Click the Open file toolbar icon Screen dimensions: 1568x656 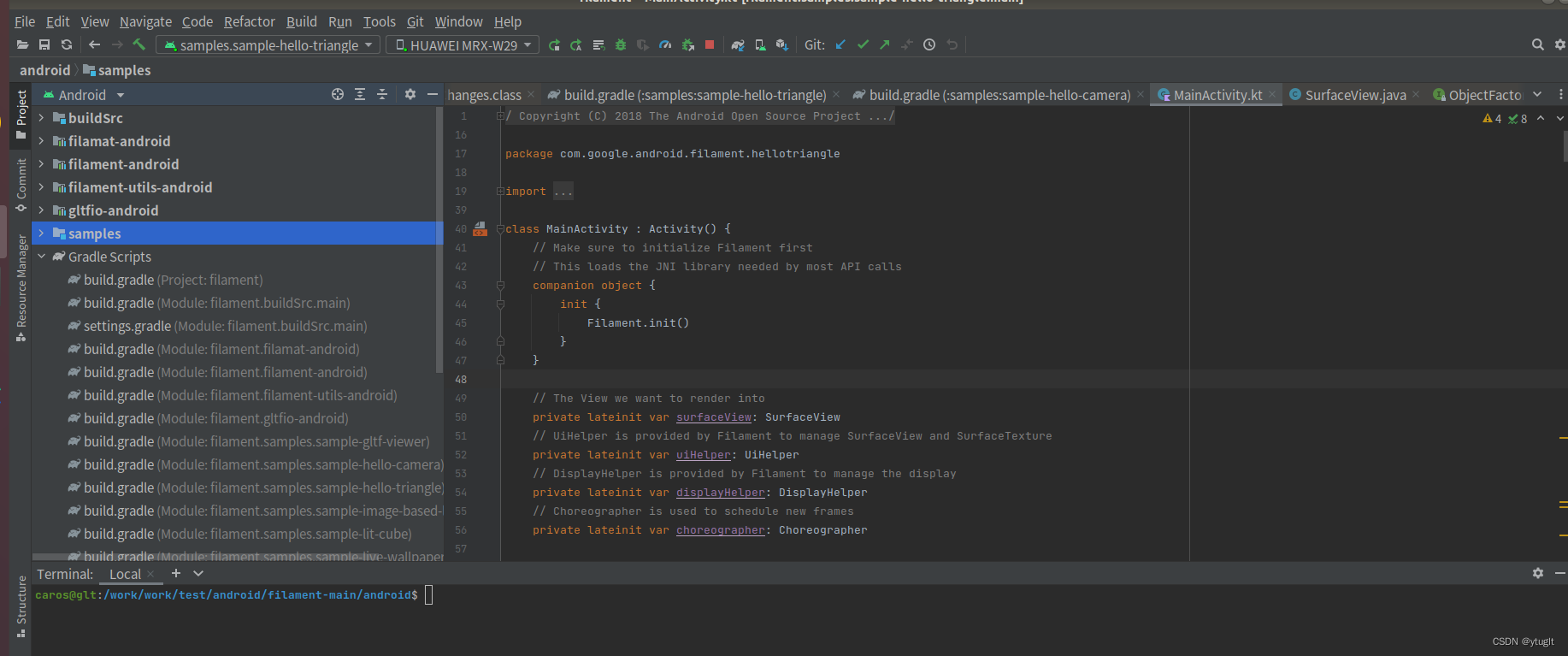[22, 44]
